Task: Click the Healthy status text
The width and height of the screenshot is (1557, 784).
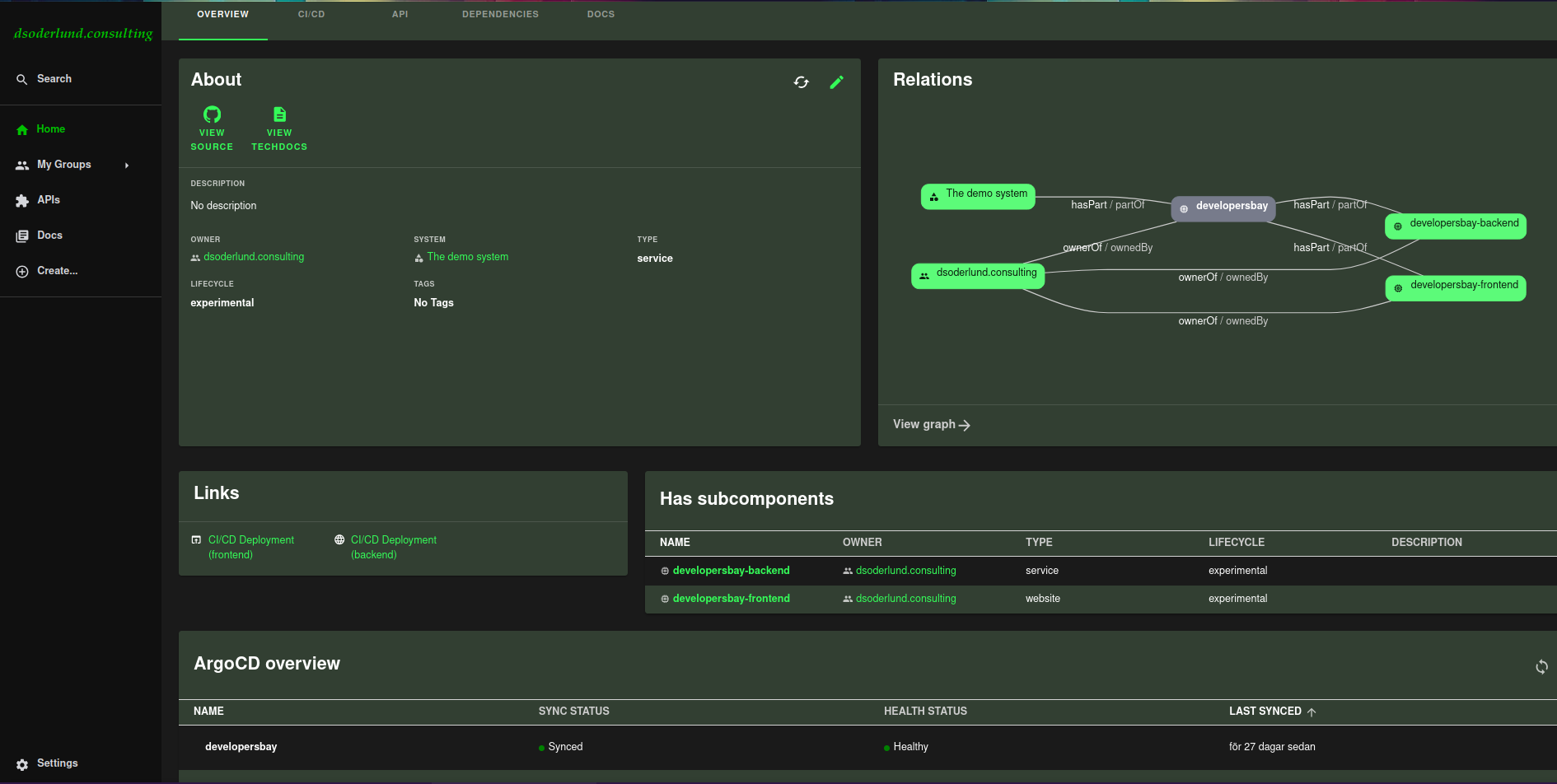Action: click(x=910, y=747)
